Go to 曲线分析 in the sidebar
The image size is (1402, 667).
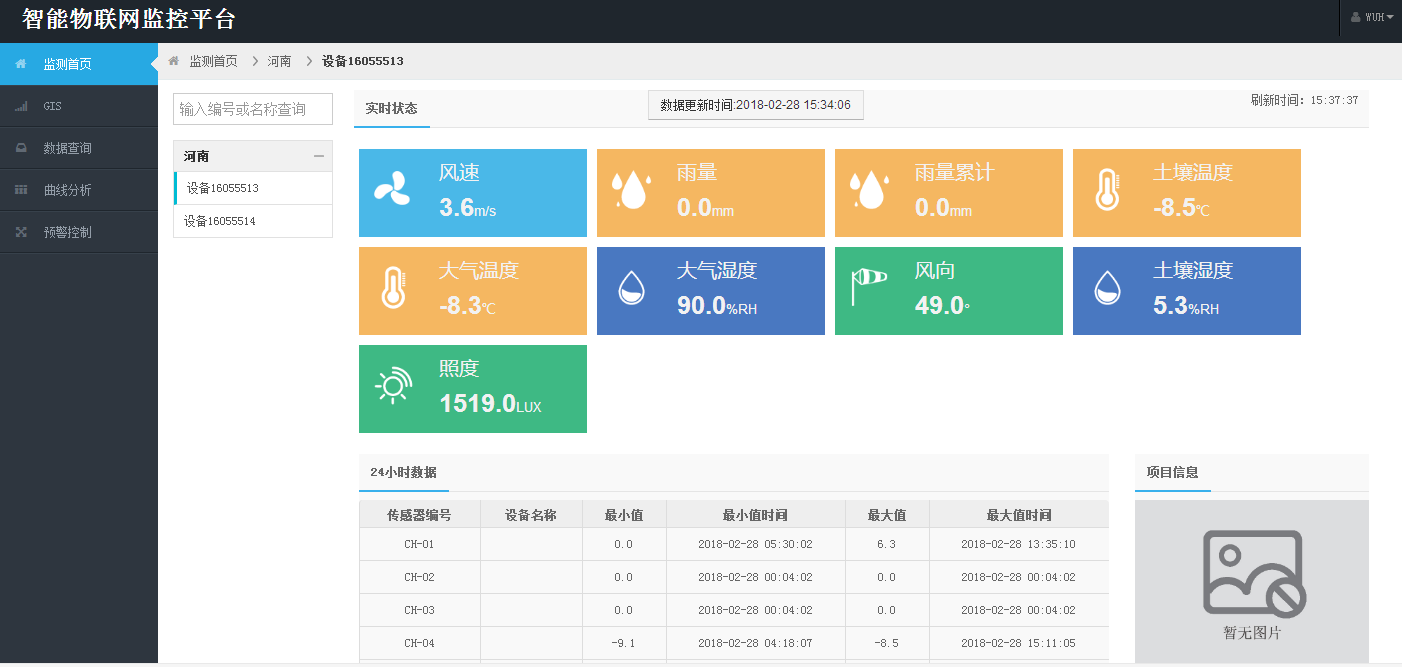(67, 190)
